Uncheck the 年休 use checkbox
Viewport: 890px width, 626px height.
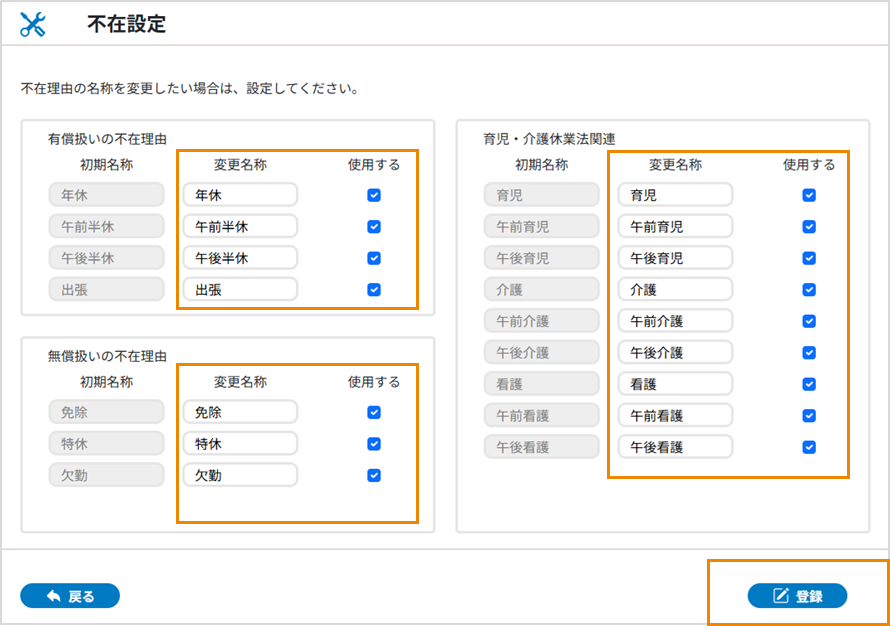point(374,195)
